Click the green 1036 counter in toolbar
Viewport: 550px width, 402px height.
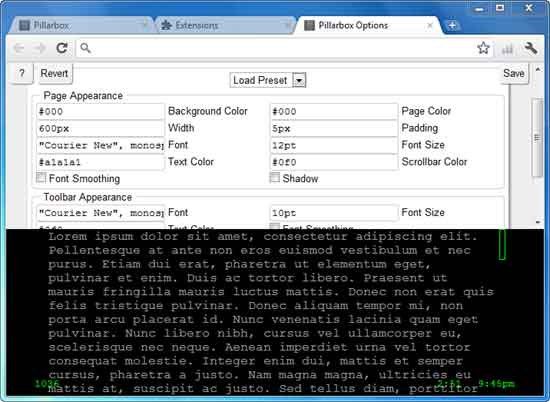tap(47, 383)
